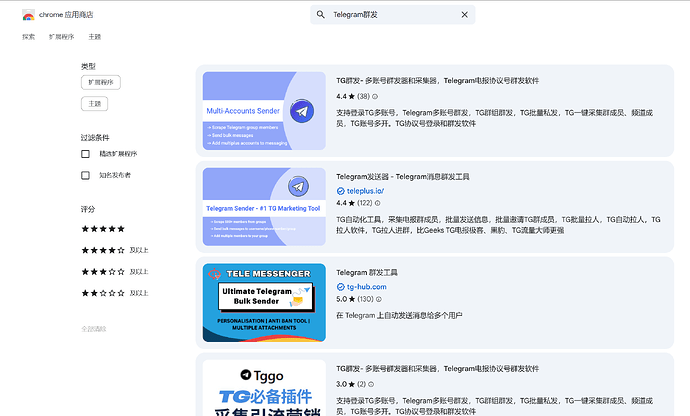Open the 探索 tab
The image size is (690, 416).
29,37
